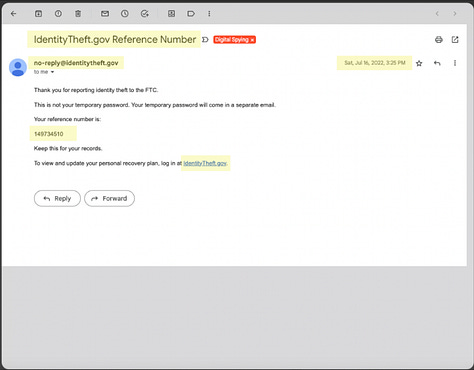The image size is (474, 370).
Task: Click the date Sat, Jul 16, 2022
Action: [375, 63]
